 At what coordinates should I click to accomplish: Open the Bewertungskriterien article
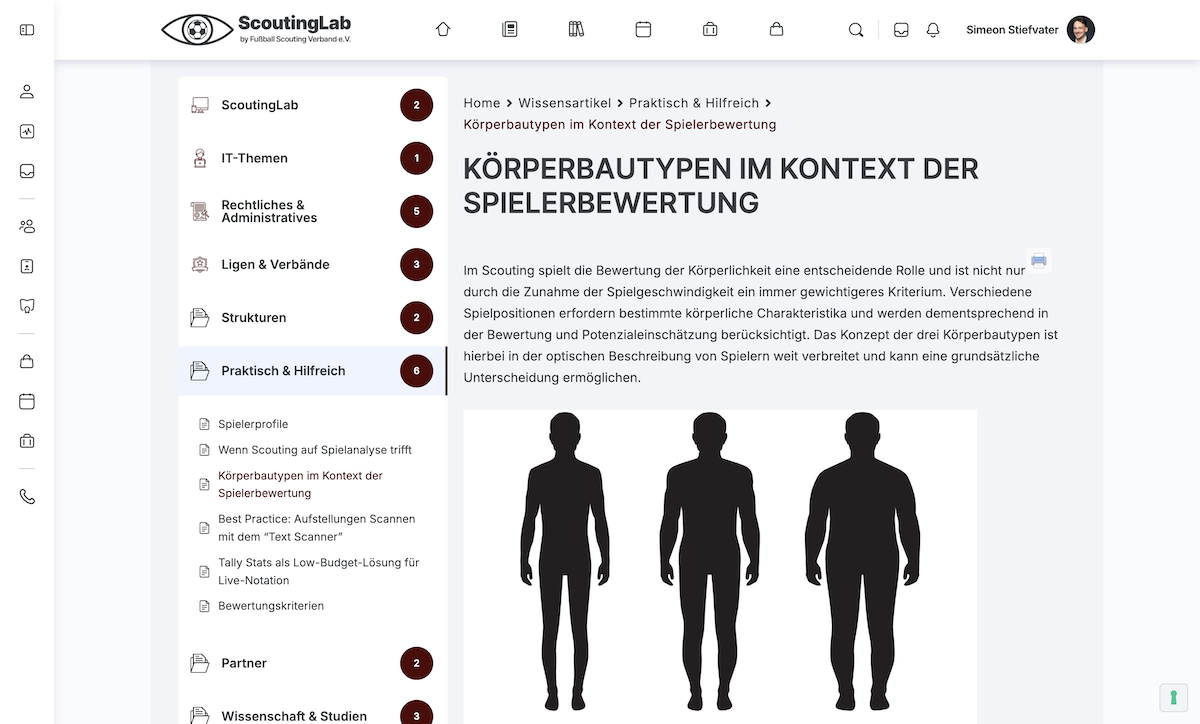[270, 606]
